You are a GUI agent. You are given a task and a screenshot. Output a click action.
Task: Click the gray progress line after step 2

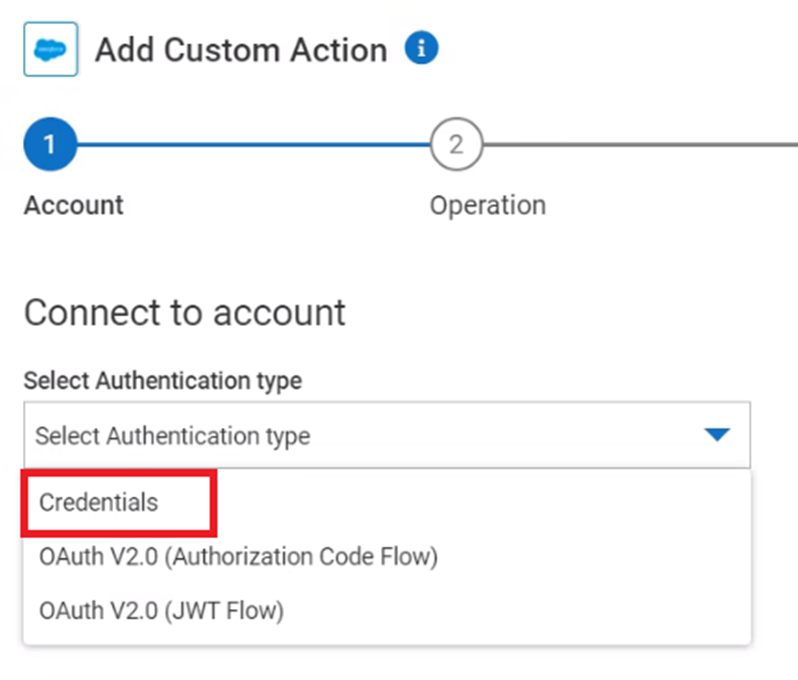click(x=640, y=146)
